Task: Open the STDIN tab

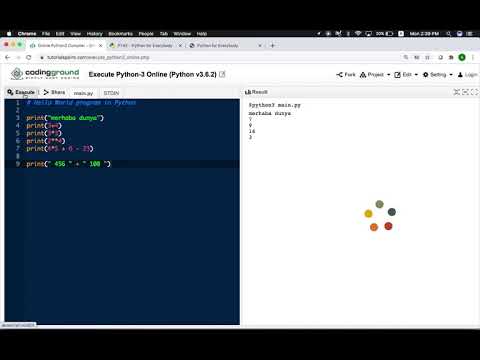Action: pyautogui.click(x=111, y=93)
